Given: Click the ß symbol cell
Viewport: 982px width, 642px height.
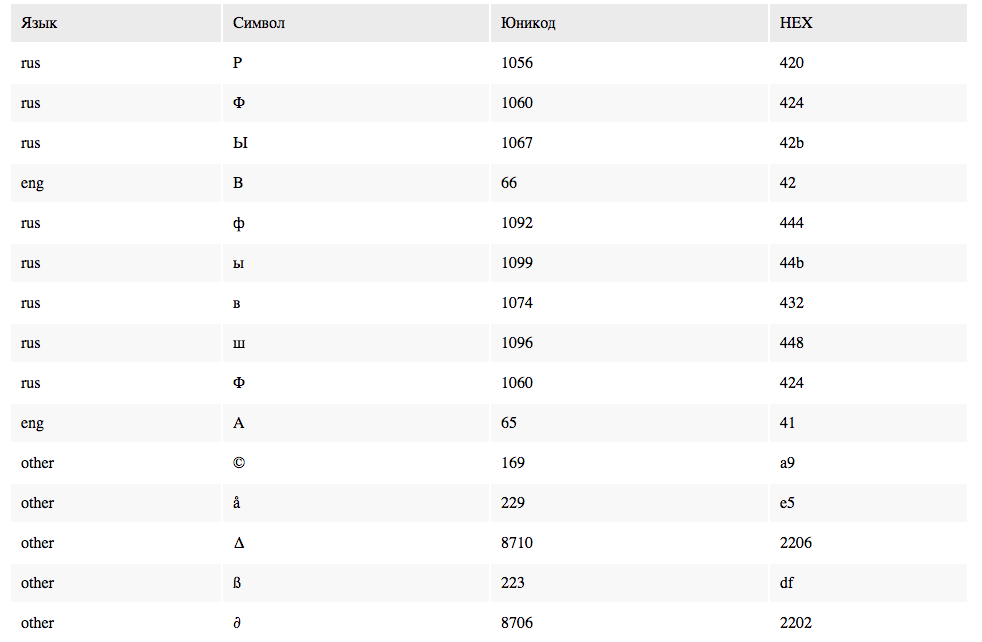Looking at the screenshot, I should click(356, 583).
